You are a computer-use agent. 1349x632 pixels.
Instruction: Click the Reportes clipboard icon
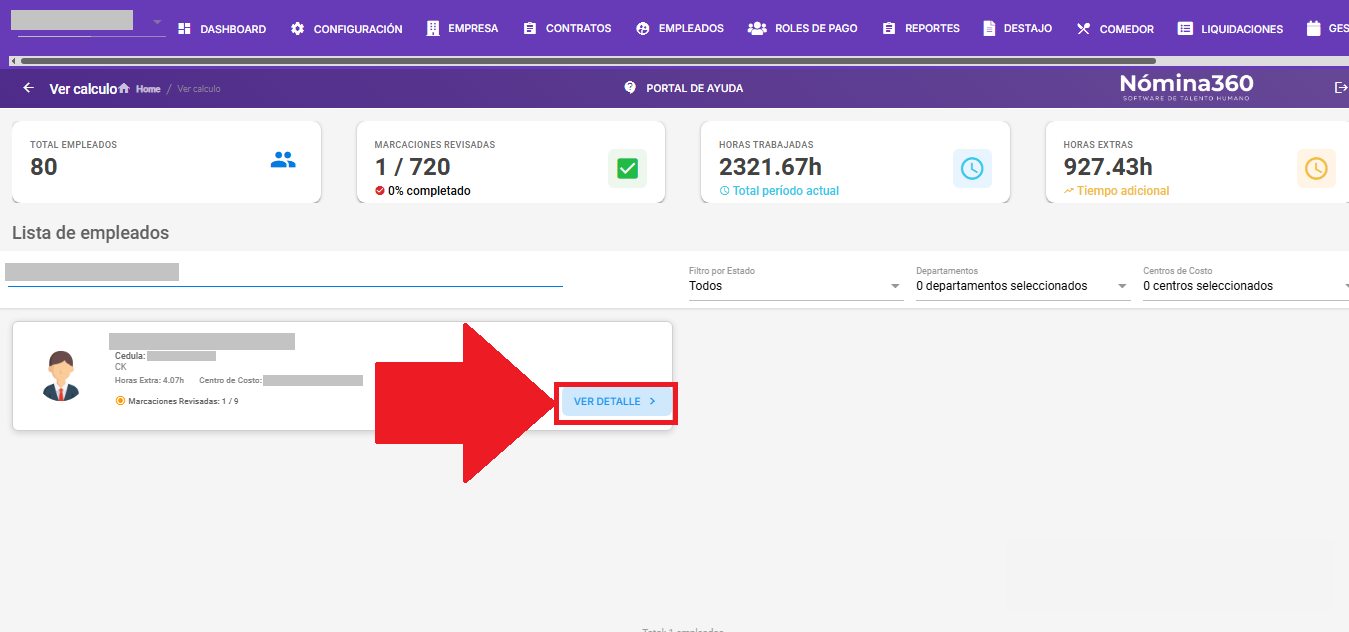(889, 29)
